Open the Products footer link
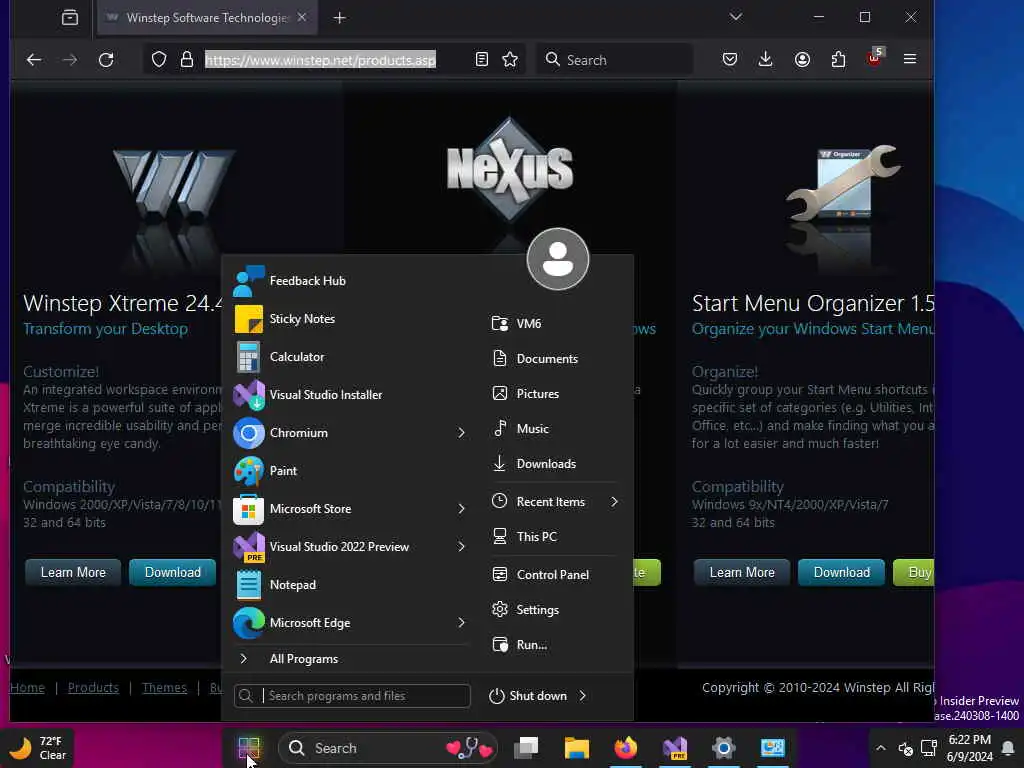The image size is (1024, 768). click(x=93, y=688)
